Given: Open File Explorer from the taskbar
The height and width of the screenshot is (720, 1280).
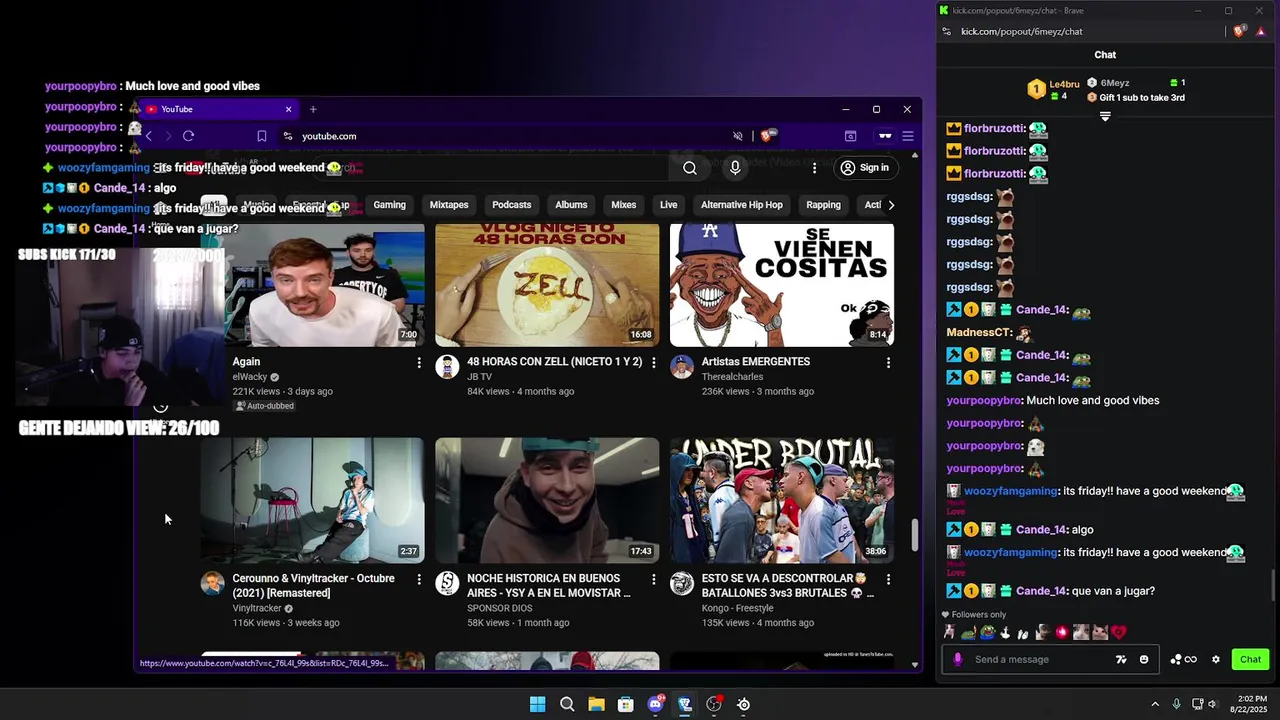Looking at the screenshot, I should point(596,704).
